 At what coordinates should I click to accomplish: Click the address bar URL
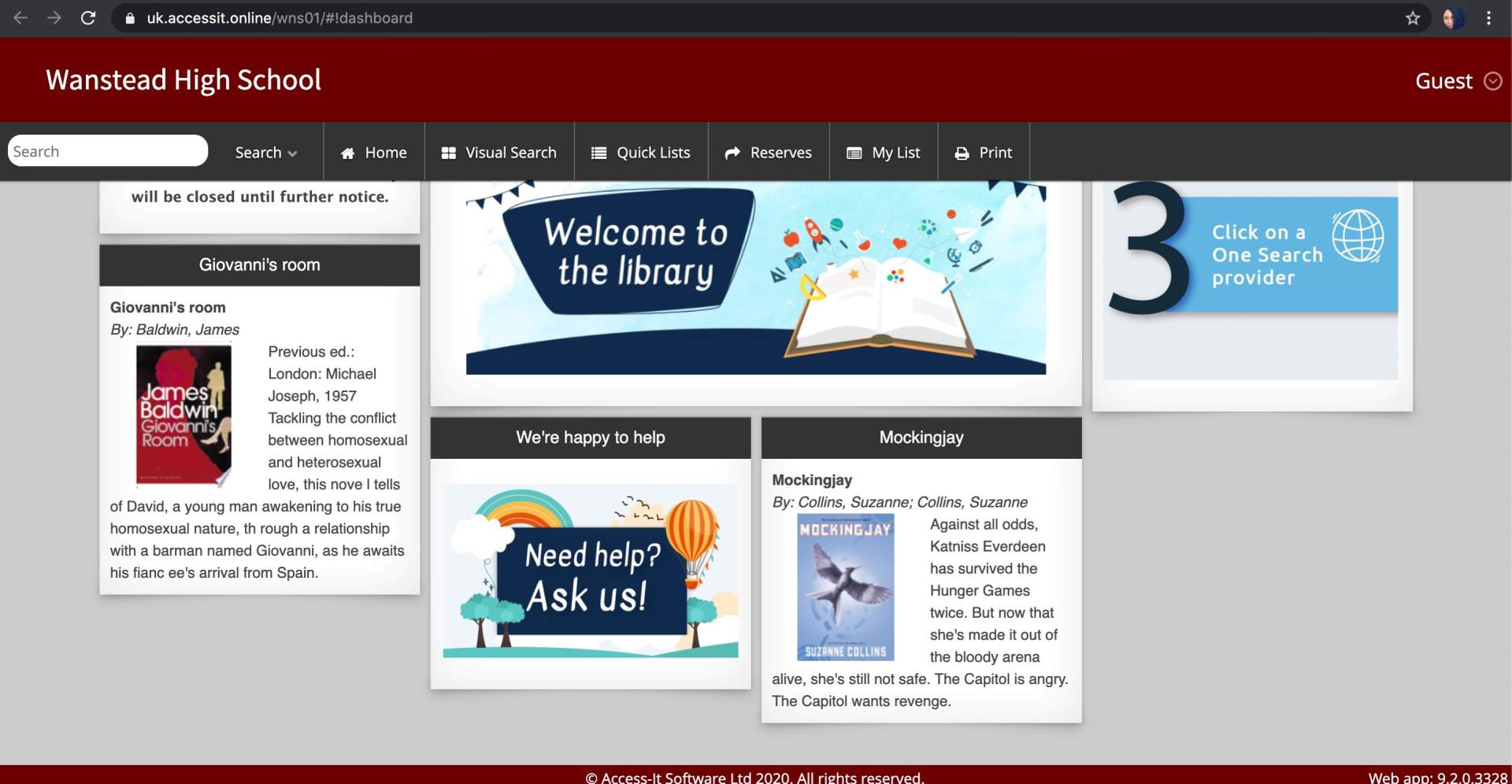tap(280, 18)
